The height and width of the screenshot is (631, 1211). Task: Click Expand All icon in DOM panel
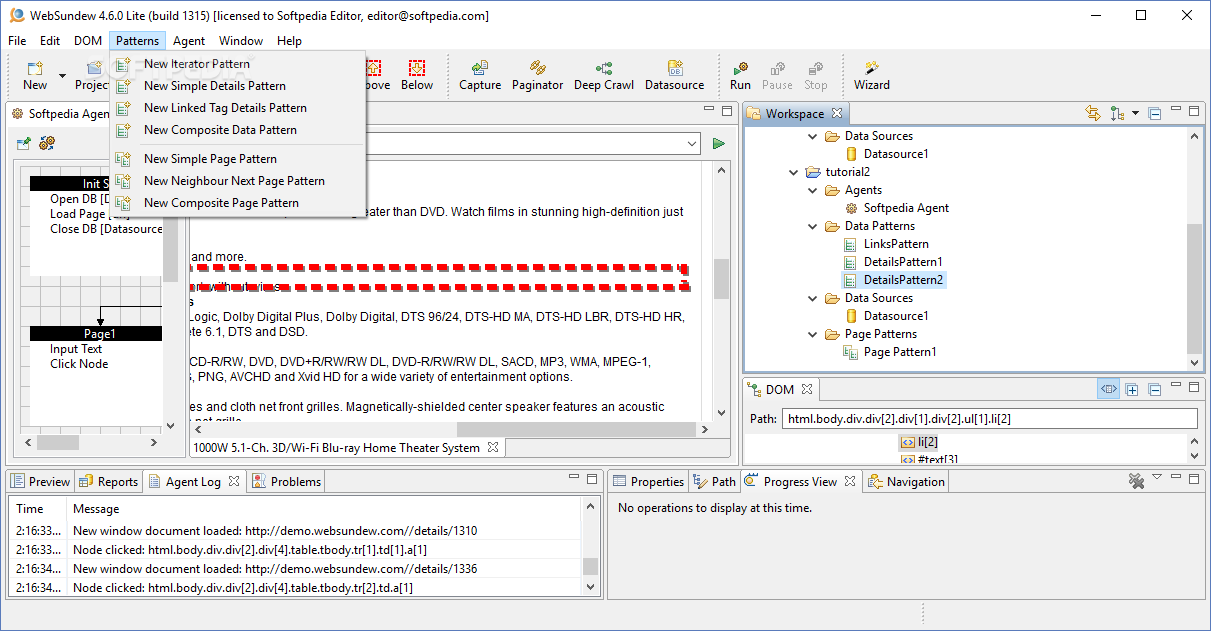click(x=1132, y=389)
